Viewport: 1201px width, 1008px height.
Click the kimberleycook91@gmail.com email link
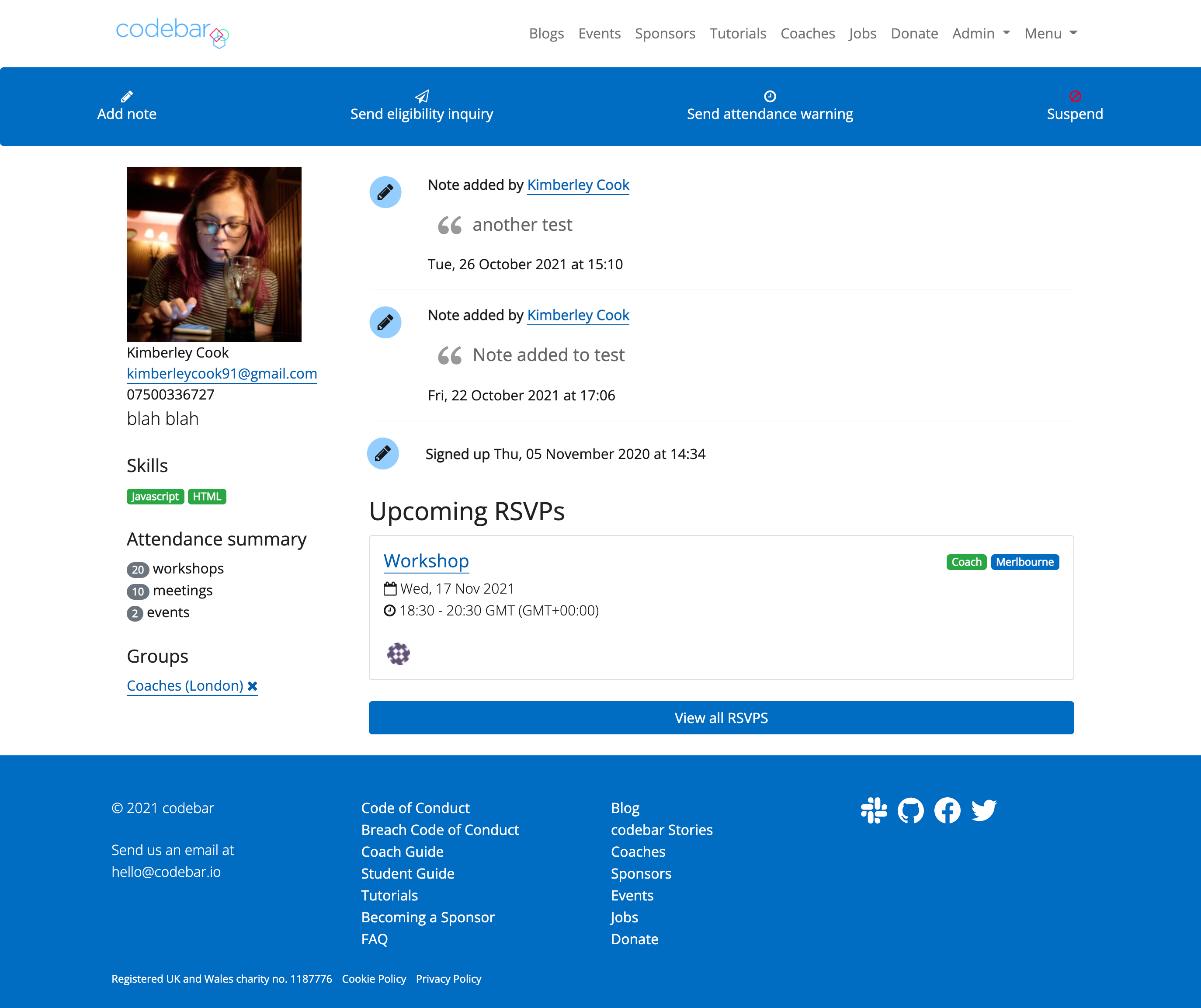tap(222, 374)
